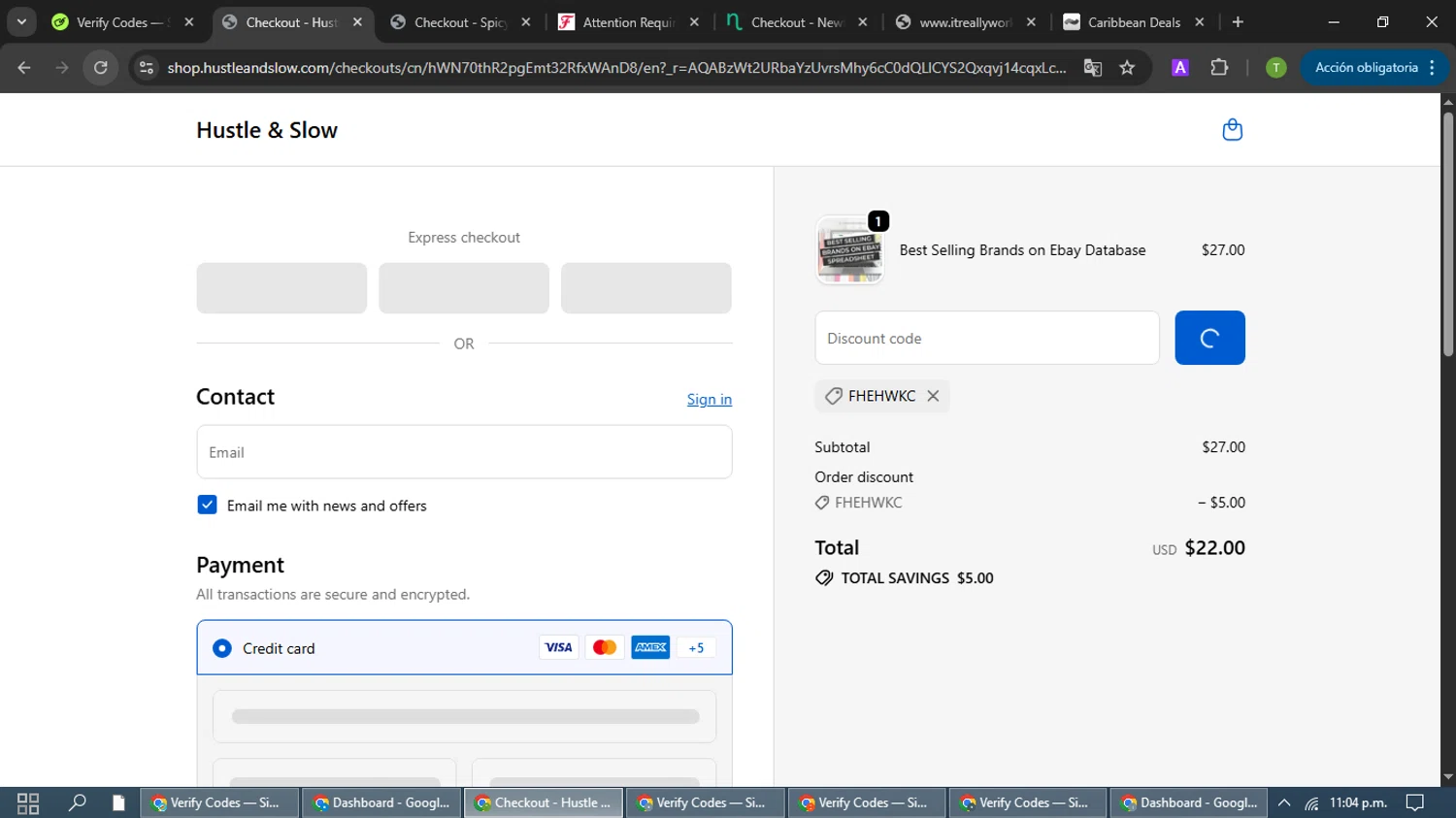Switch to the Verify Codes browser tab
The height and width of the screenshot is (818, 1456).
(x=124, y=22)
